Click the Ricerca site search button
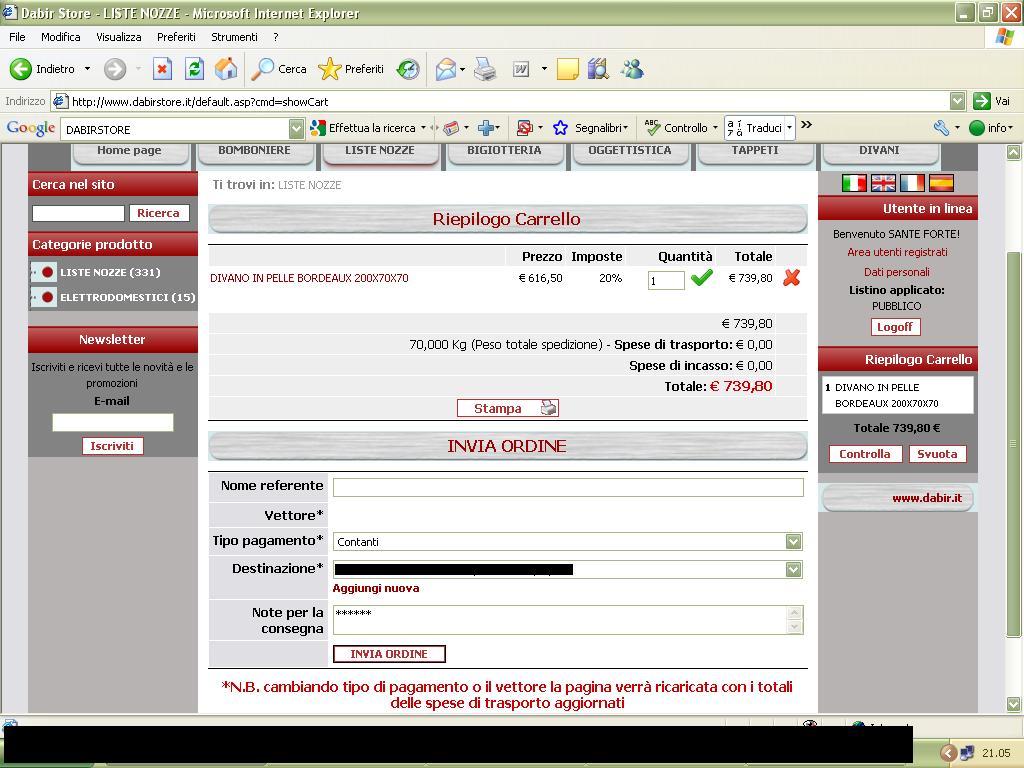 pyautogui.click(x=159, y=213)
